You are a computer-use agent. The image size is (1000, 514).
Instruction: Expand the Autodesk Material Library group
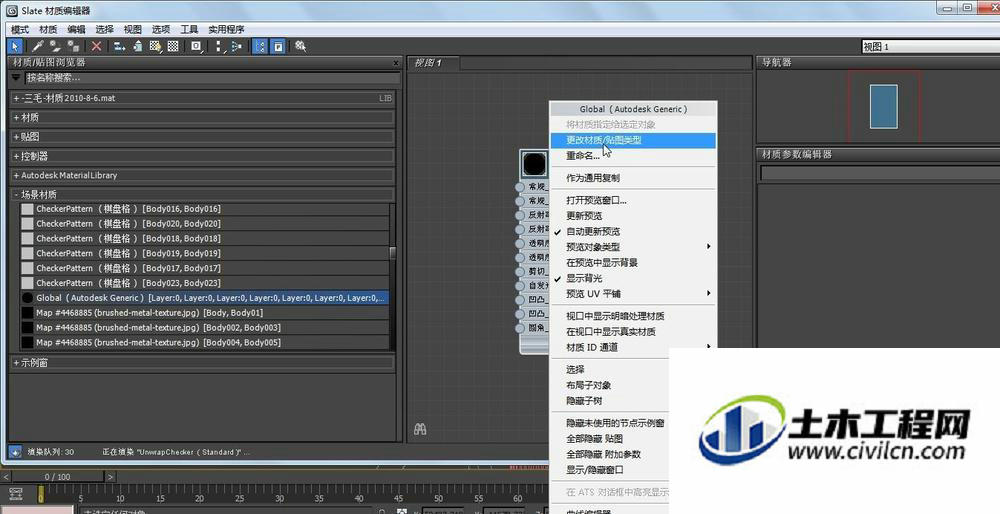click(203, 175)
